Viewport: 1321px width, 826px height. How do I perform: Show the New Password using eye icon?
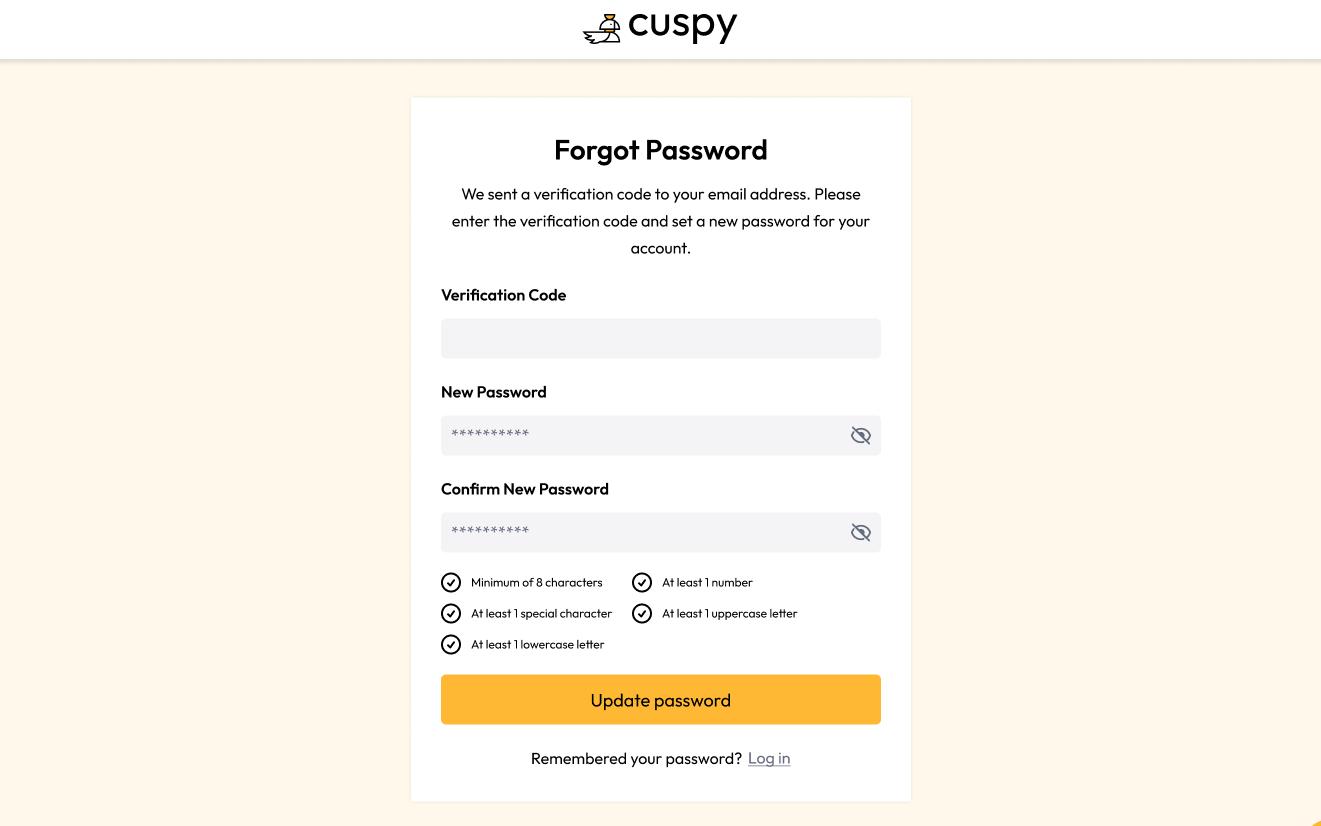coord(861,435)
